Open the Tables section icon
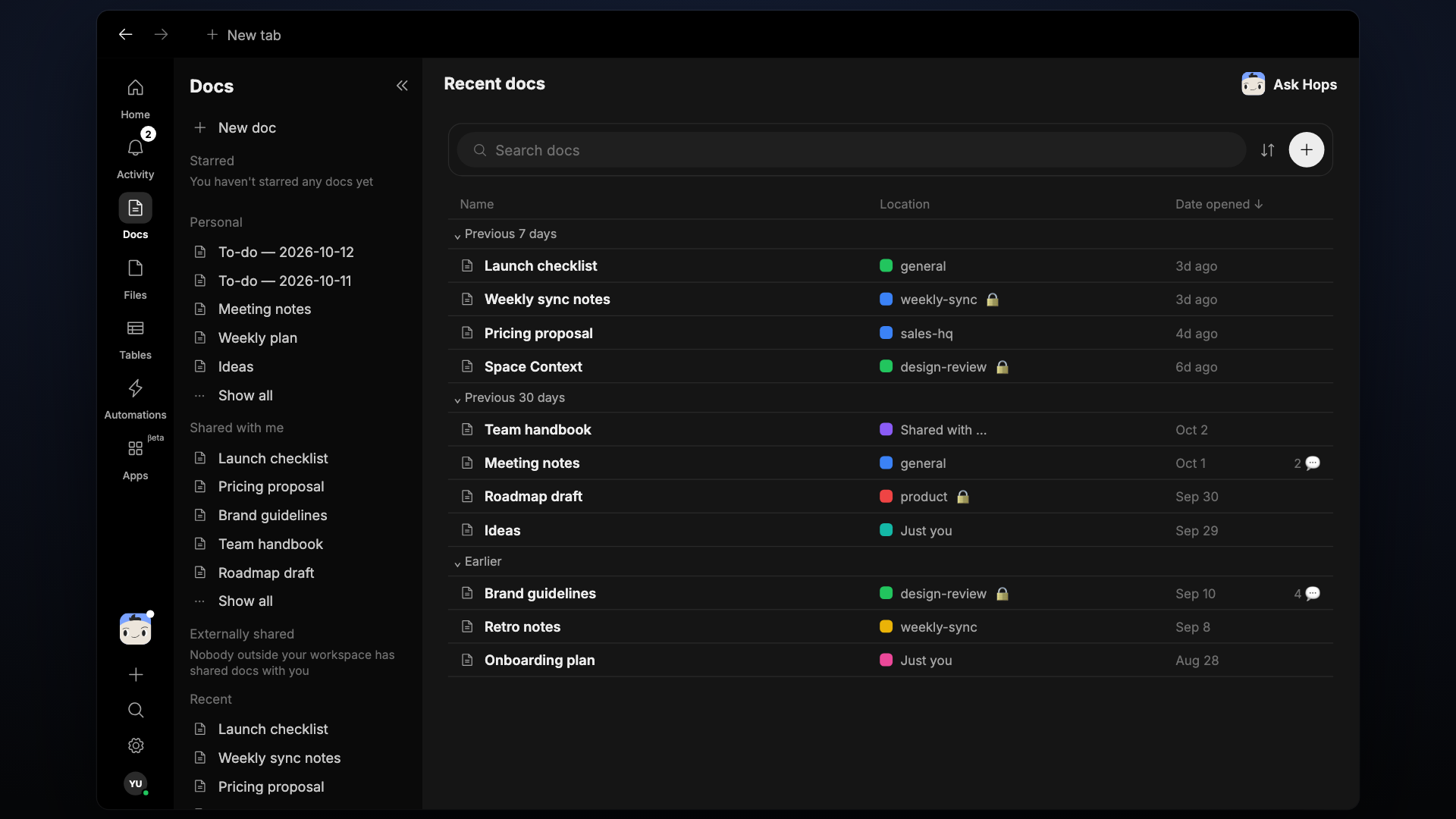The height and width of the screenshot is (819, 1456). click(135, 328)
